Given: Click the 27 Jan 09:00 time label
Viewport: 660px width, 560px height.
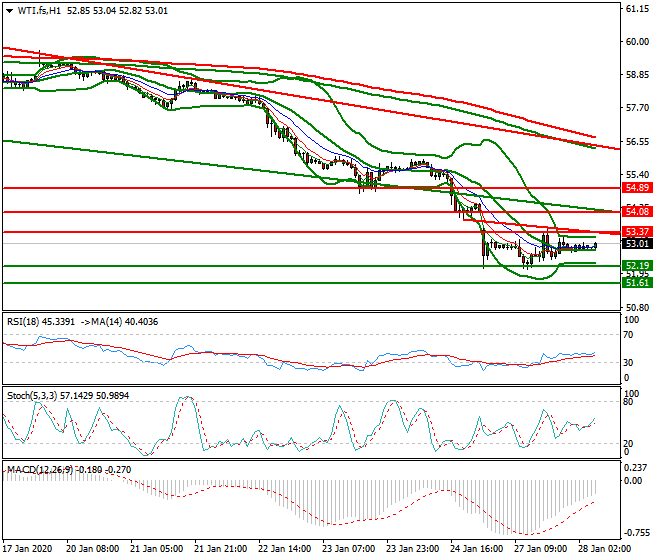Looking at the screenshot, I should pos(540,549).
